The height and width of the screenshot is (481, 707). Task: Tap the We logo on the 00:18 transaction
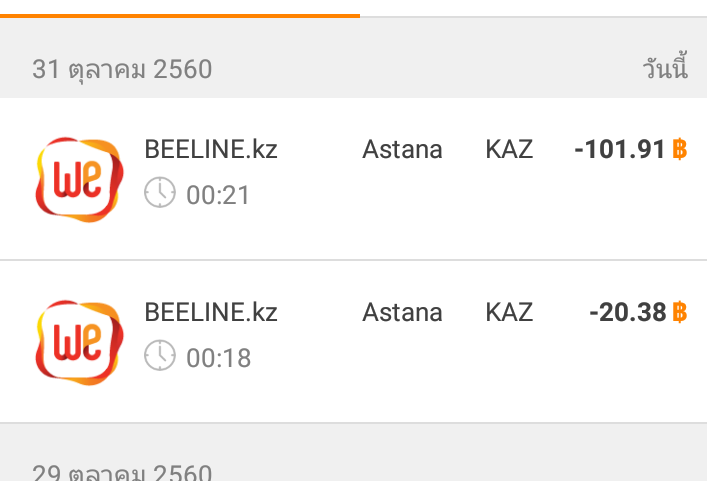click(79, 343)
